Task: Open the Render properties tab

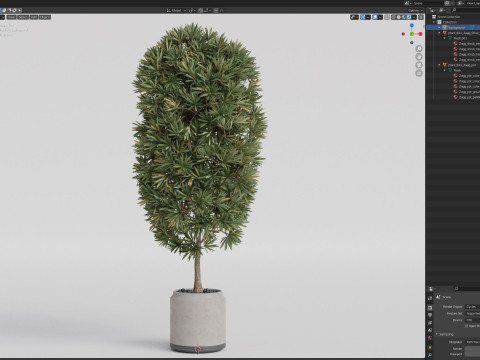Action: [x=430, y=308]
